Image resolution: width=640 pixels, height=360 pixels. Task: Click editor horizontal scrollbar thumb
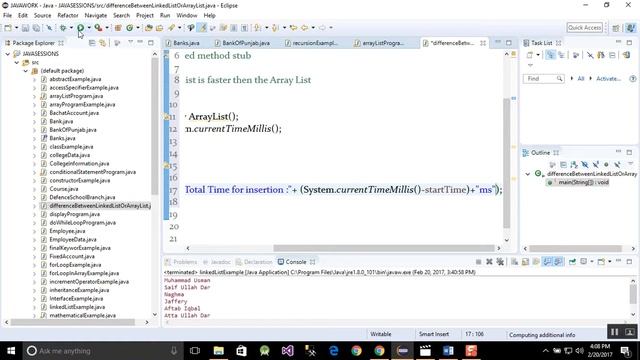click(384, 248)
